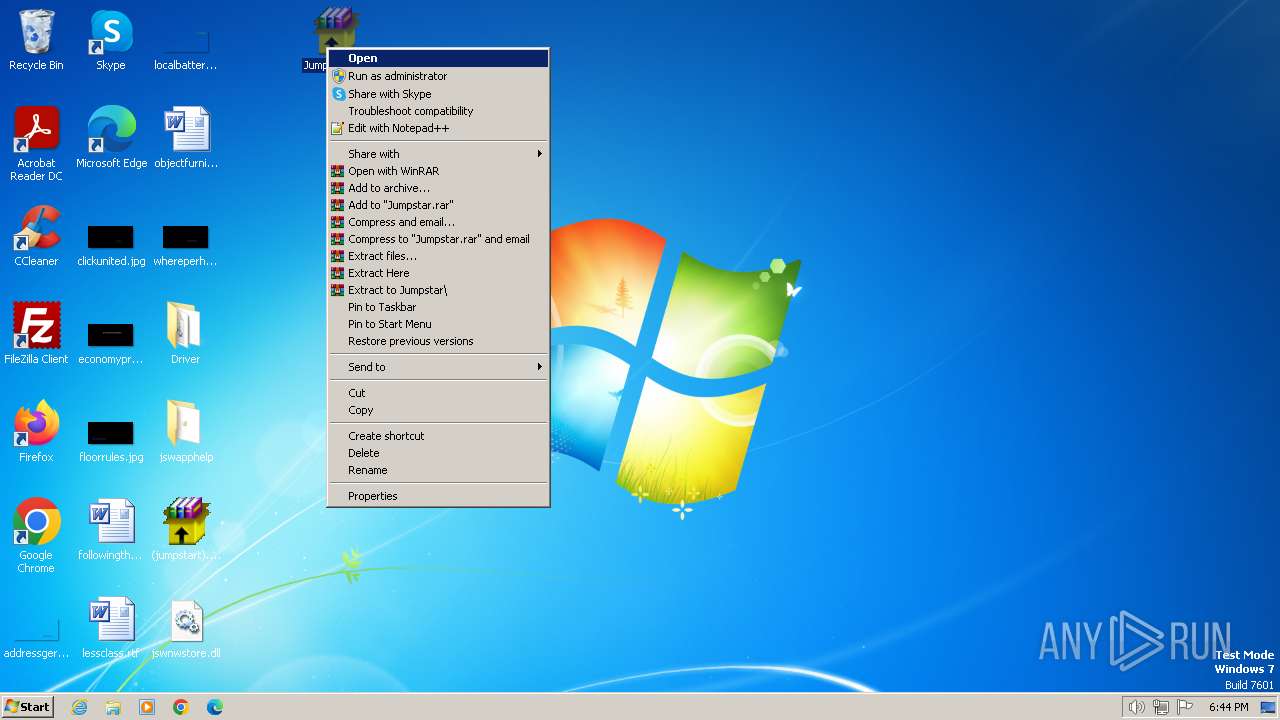Select Compress to "Jumpstar.rar" and email
This screenshot has height=720, width=1280.
coord(439,239)
